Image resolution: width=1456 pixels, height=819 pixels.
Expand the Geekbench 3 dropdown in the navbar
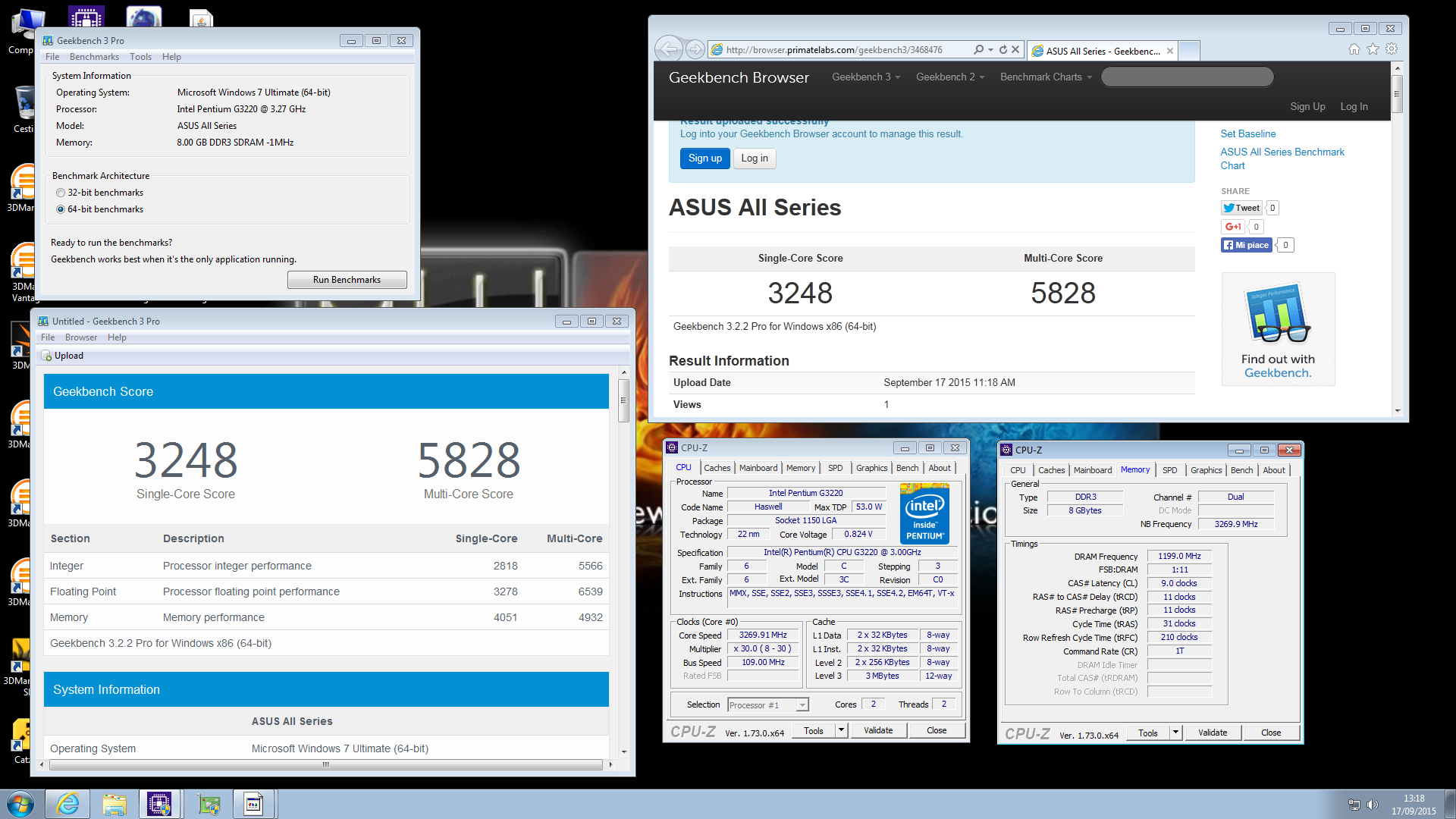866,77
